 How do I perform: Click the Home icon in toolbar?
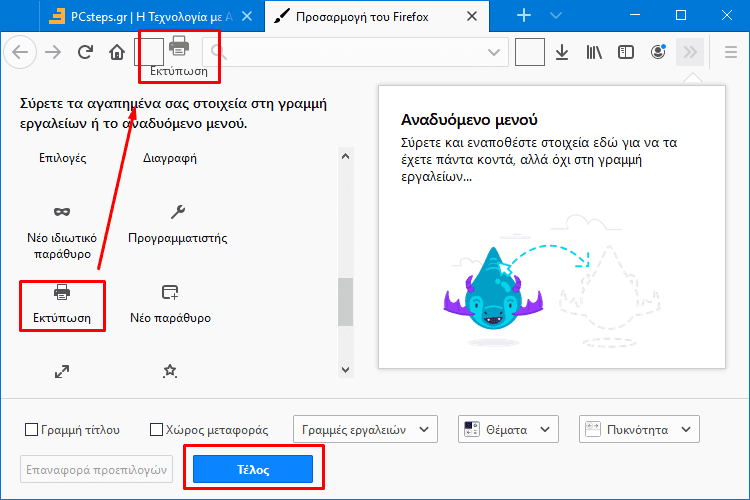117,52
